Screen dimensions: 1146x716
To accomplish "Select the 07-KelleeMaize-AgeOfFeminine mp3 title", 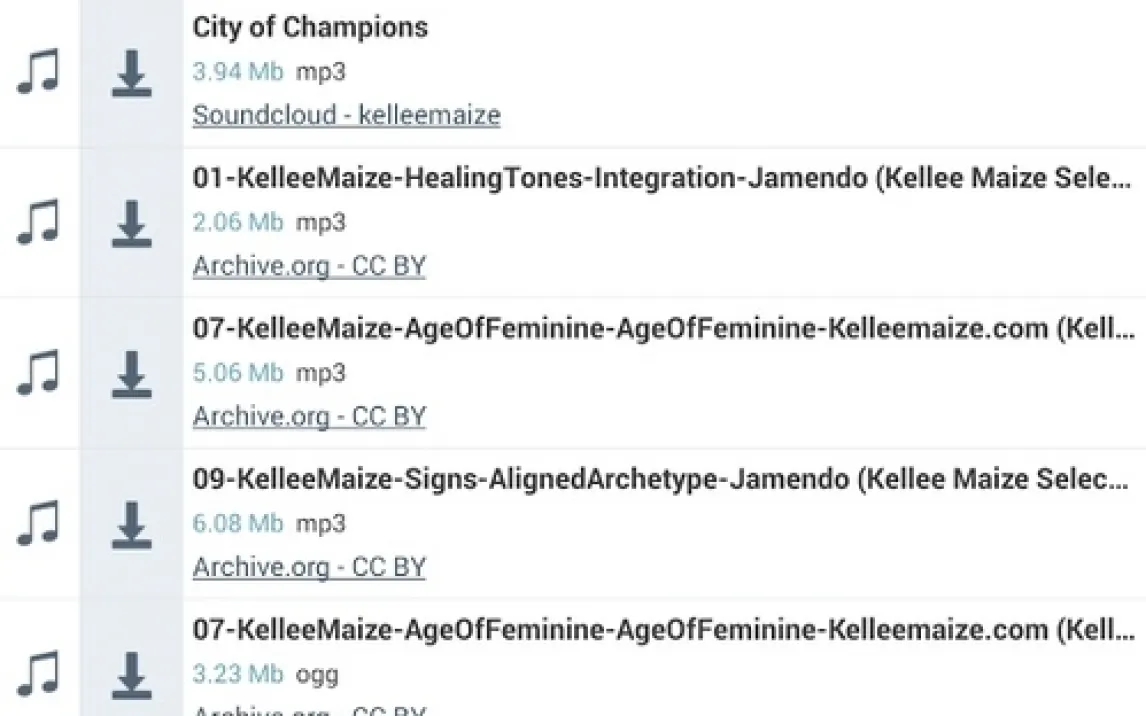I will [660, 329].
